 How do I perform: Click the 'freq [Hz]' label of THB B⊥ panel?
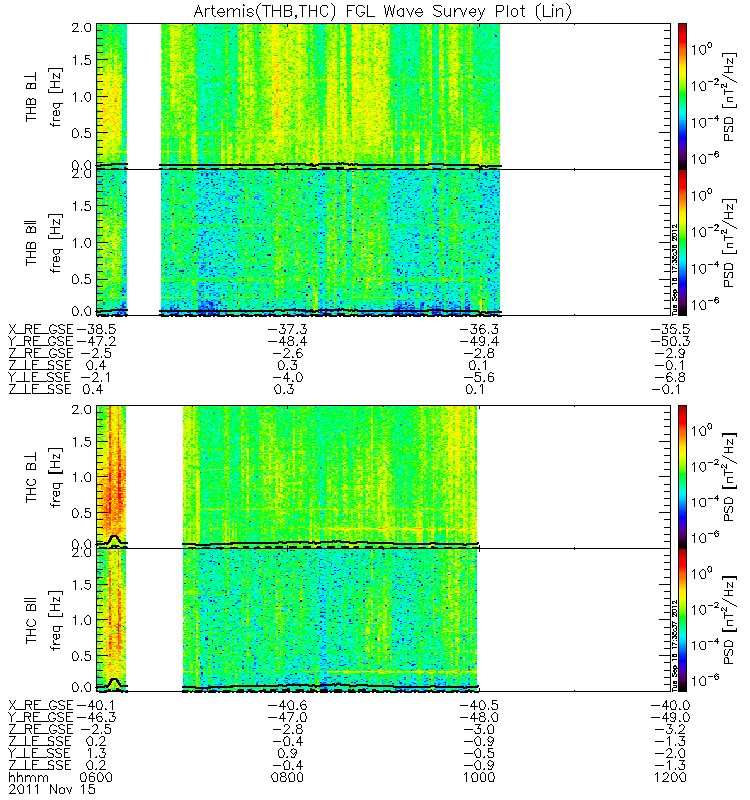[56, 96]
